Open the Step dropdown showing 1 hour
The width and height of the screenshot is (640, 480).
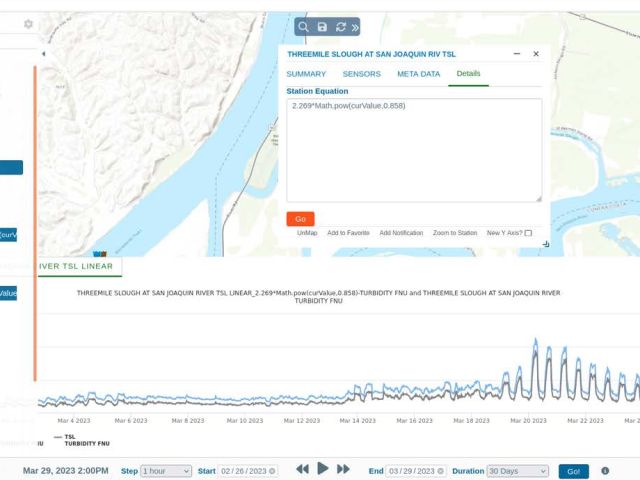point(166,470)
